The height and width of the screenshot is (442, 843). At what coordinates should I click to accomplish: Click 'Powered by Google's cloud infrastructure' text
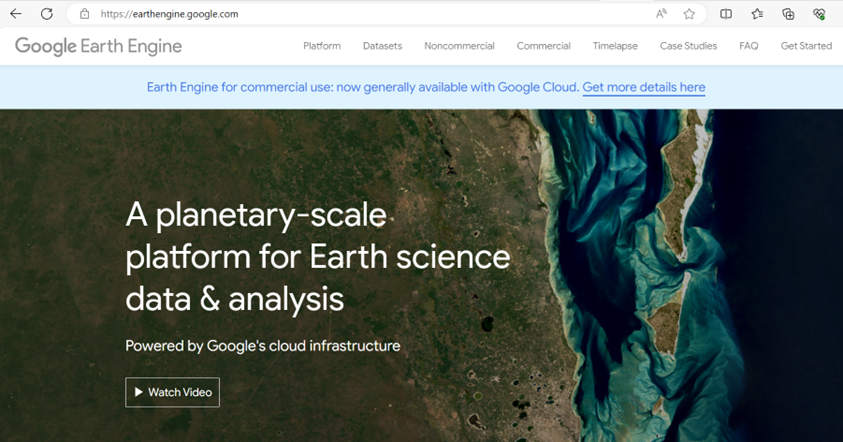[263, 346]
